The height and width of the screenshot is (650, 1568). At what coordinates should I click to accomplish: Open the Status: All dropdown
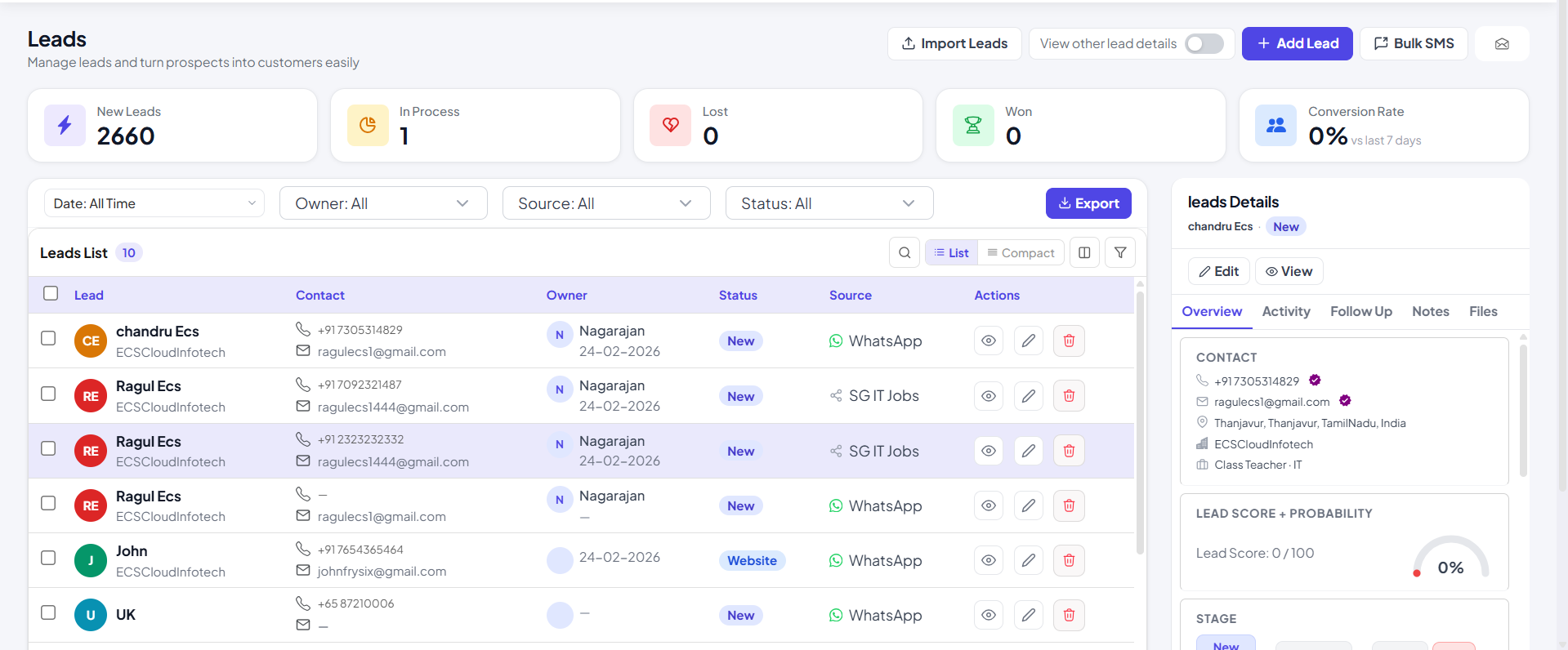coord(829,203)
